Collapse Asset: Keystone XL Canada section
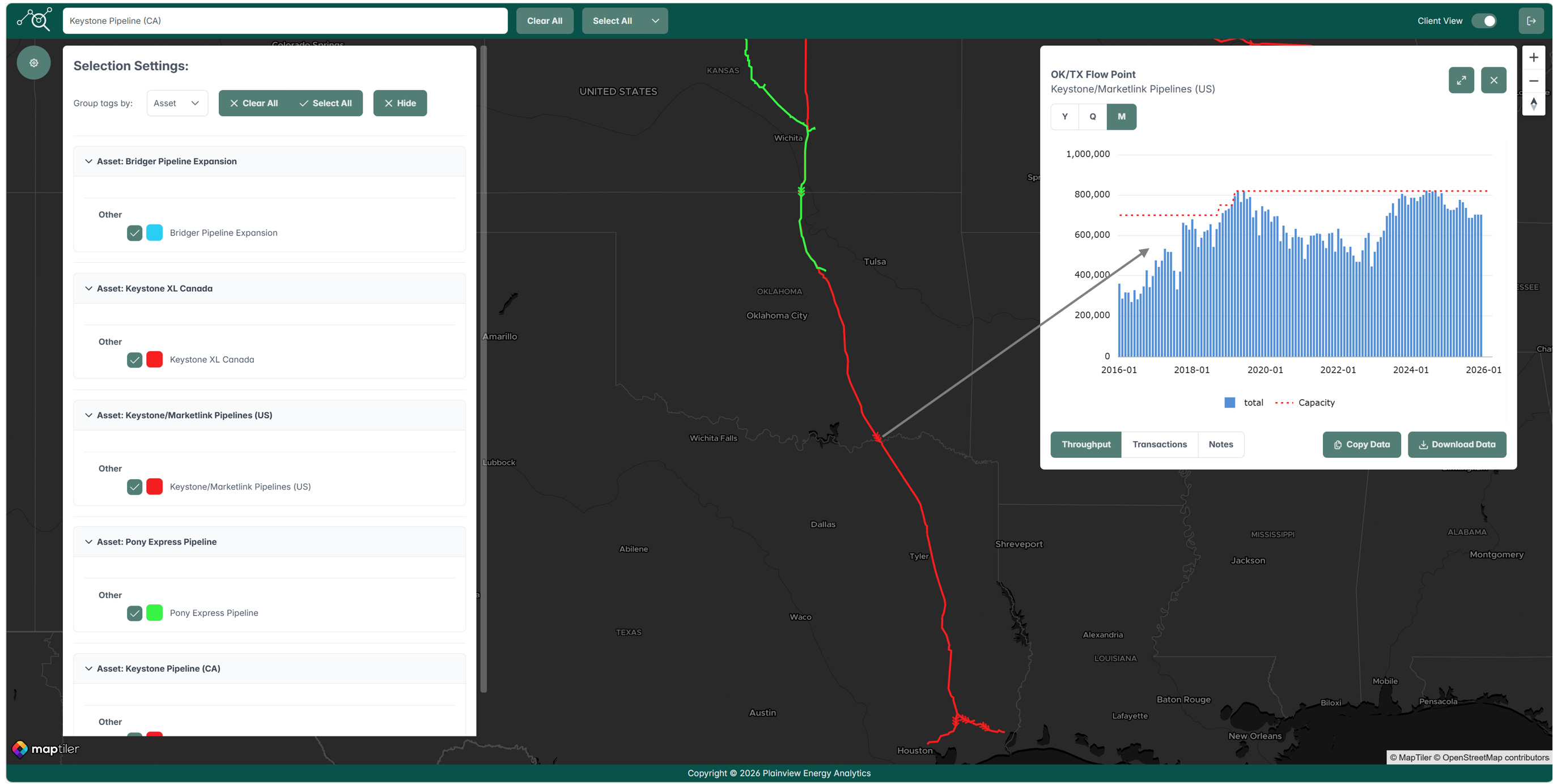1553x784 pixels. tap(88, 288)
